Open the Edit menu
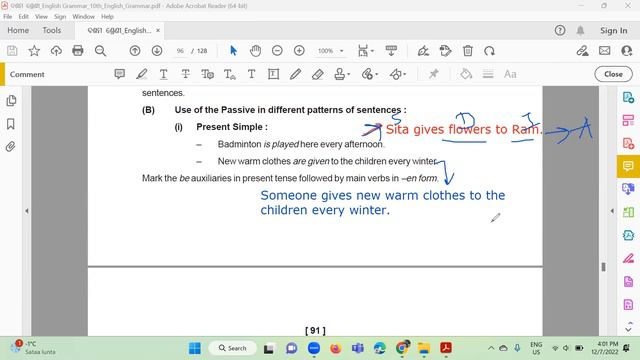Screen dimensions: 640x360 click(x=23, y=16)
